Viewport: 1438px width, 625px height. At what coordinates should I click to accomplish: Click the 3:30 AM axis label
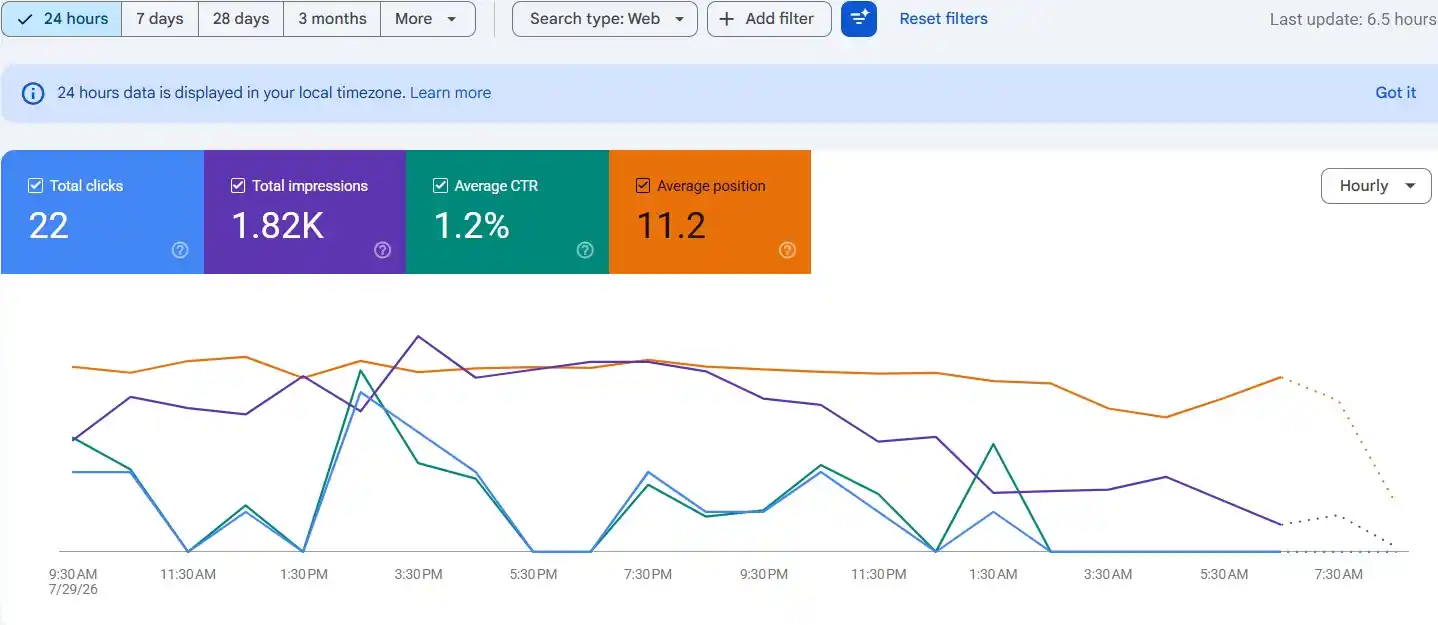(1108, 574)
